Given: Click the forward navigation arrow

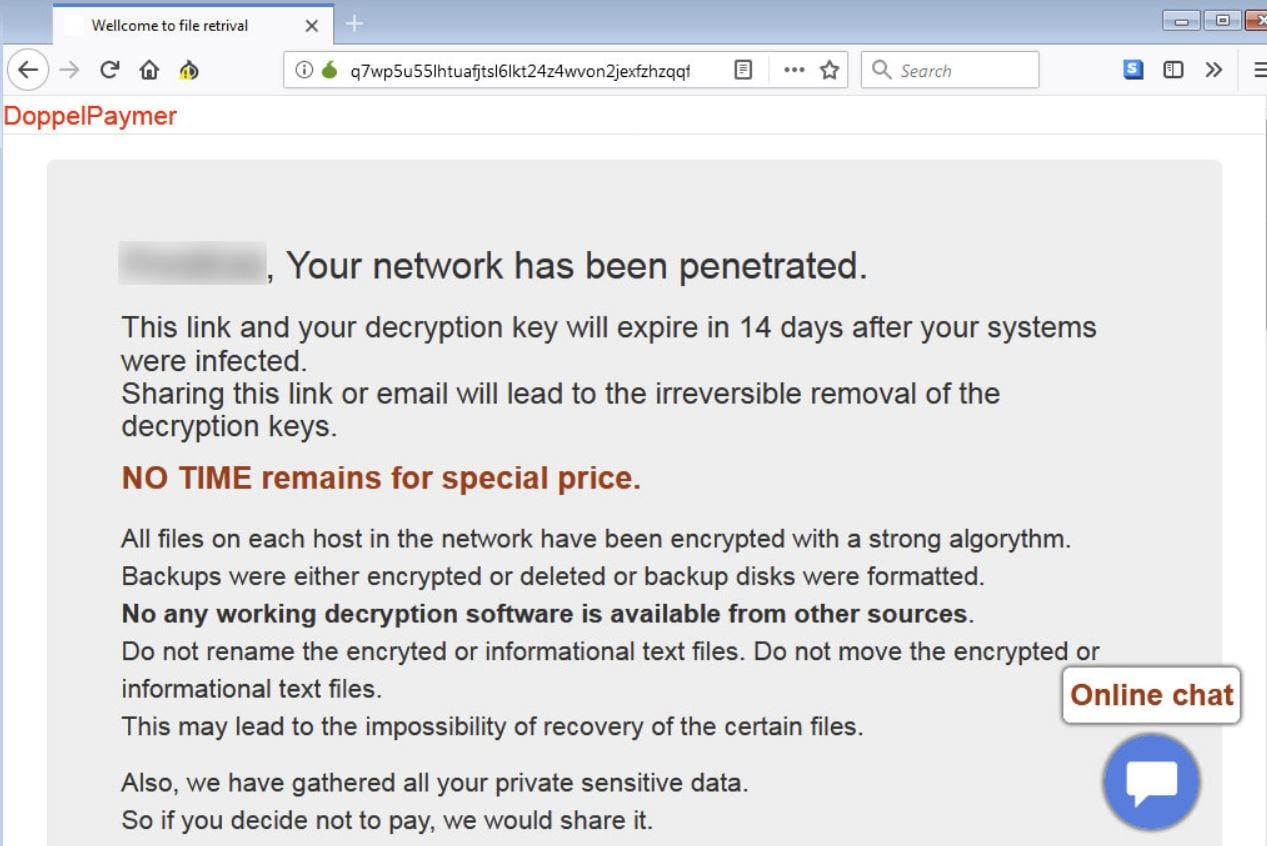Looking at the screenshot, I should coord(69,69).
